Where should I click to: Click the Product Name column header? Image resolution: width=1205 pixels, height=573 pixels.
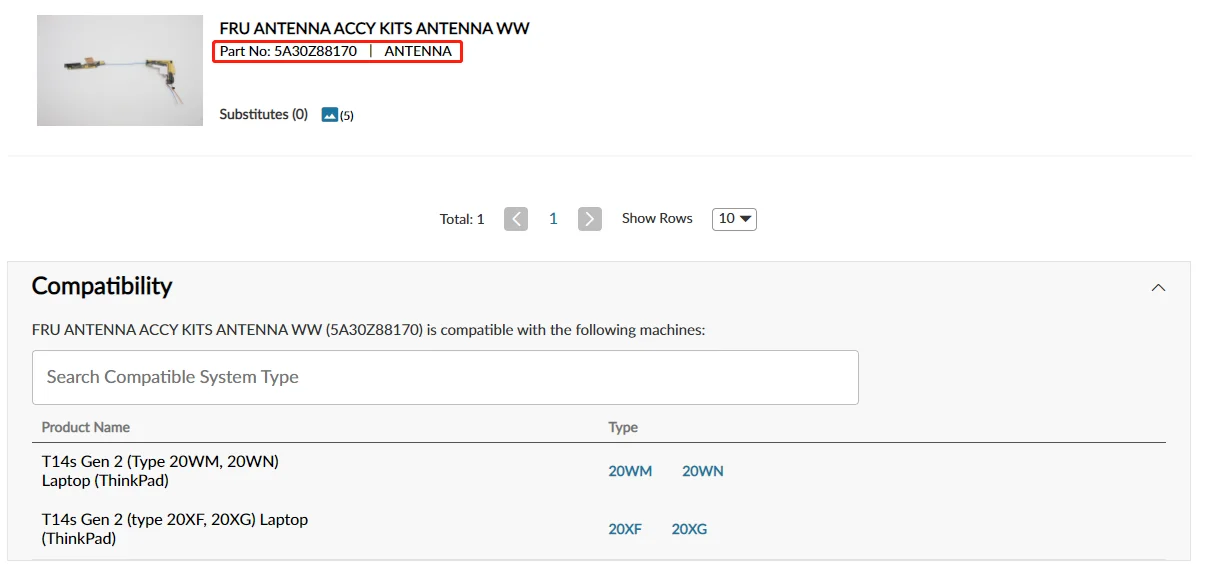coord(86,427)
